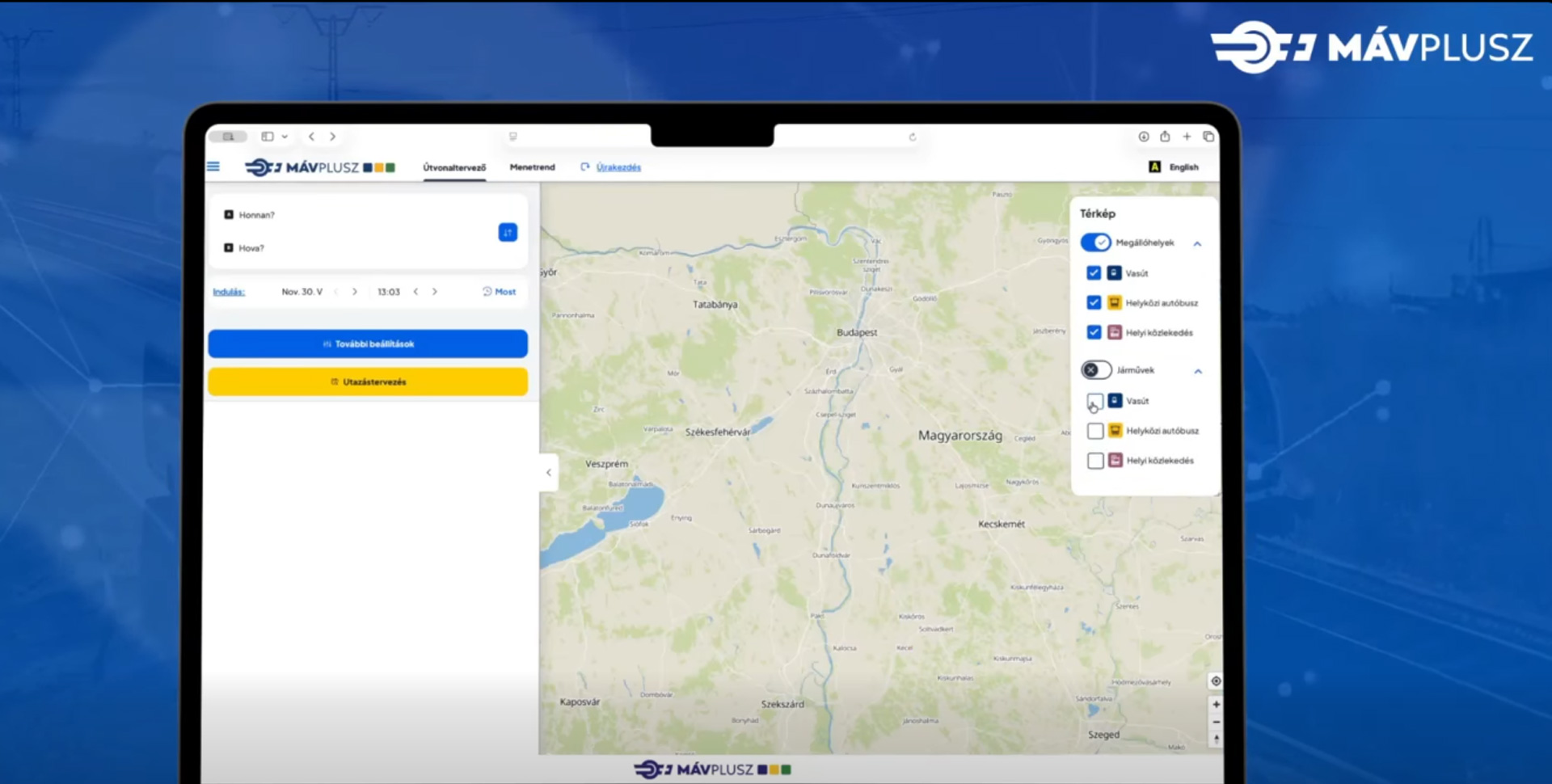Zoom in the map with plus icon
The height and width of the screenshot is (784, 1552).
click(x=1216, y=705)
